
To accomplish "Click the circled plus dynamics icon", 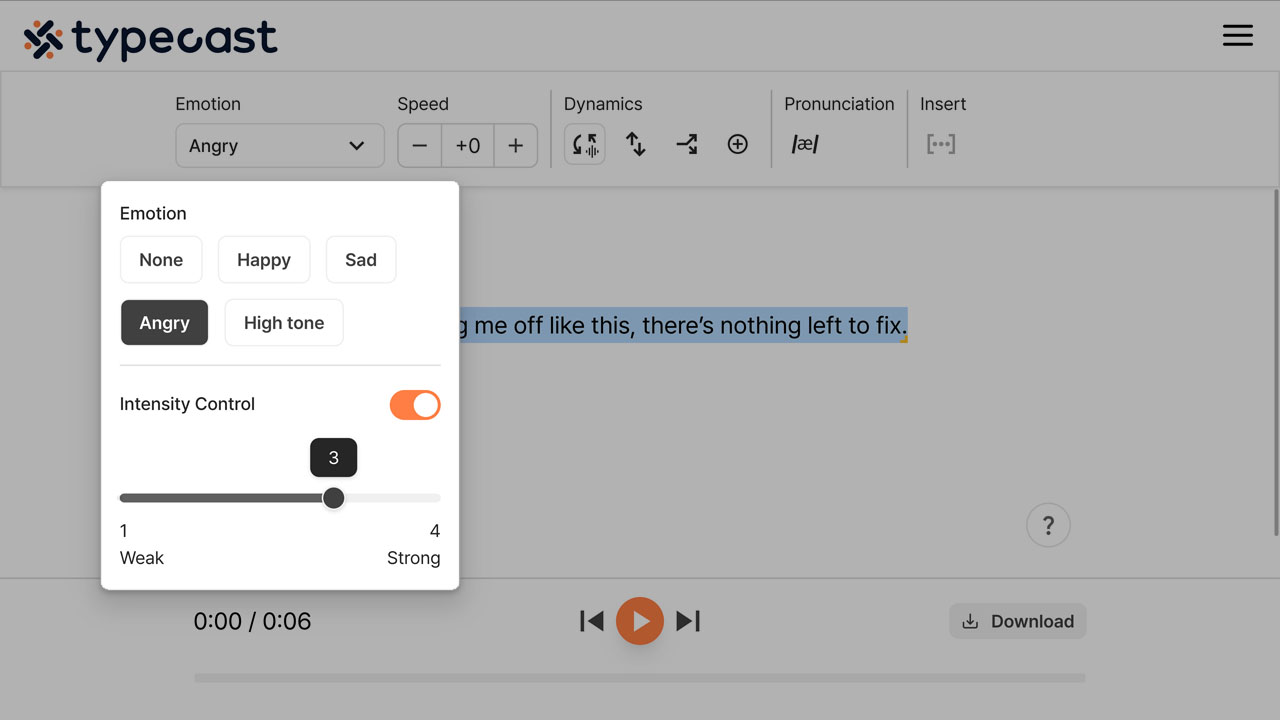I will [x=737, y=145].
